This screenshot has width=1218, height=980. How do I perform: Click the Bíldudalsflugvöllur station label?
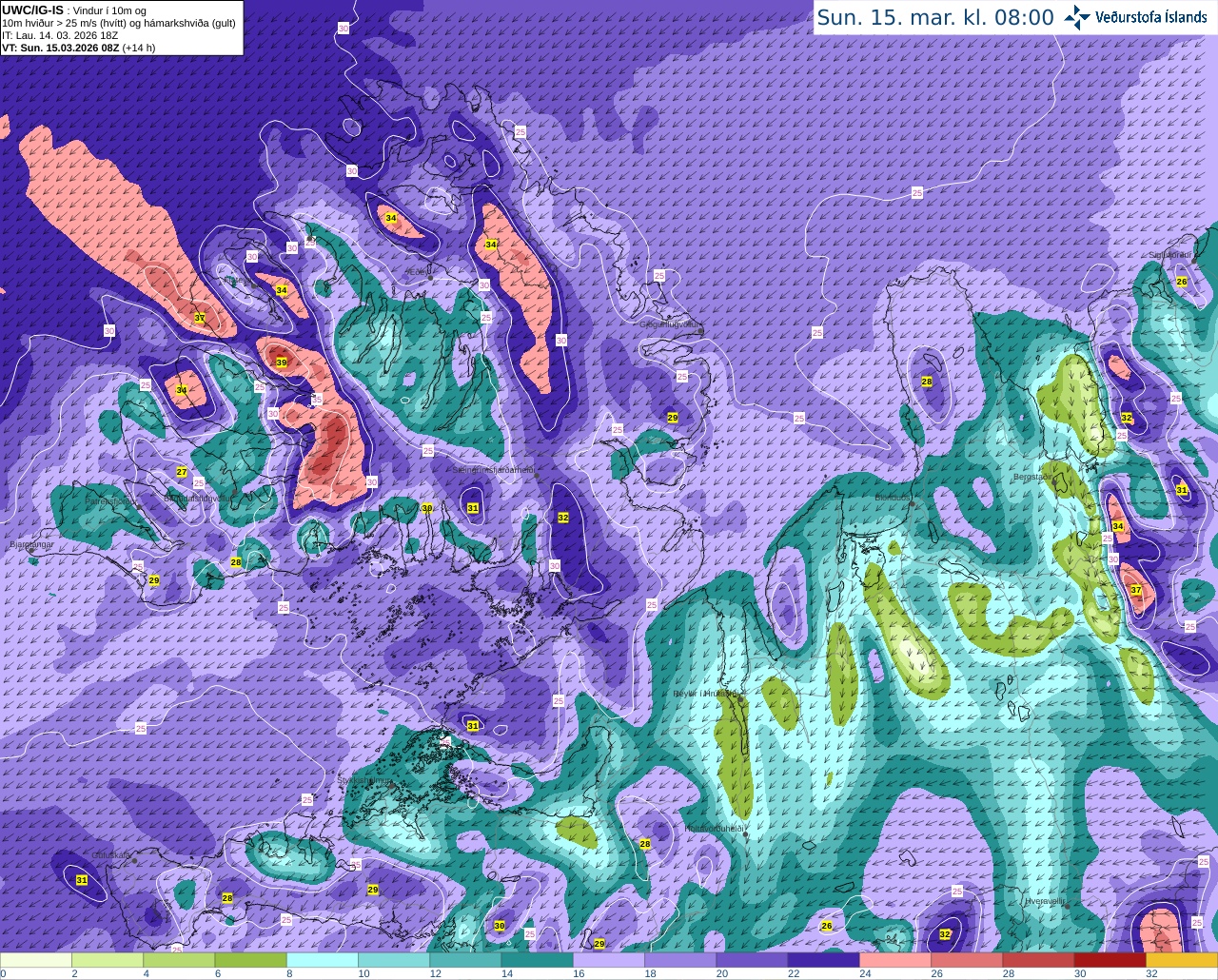[x=199, y=498]
